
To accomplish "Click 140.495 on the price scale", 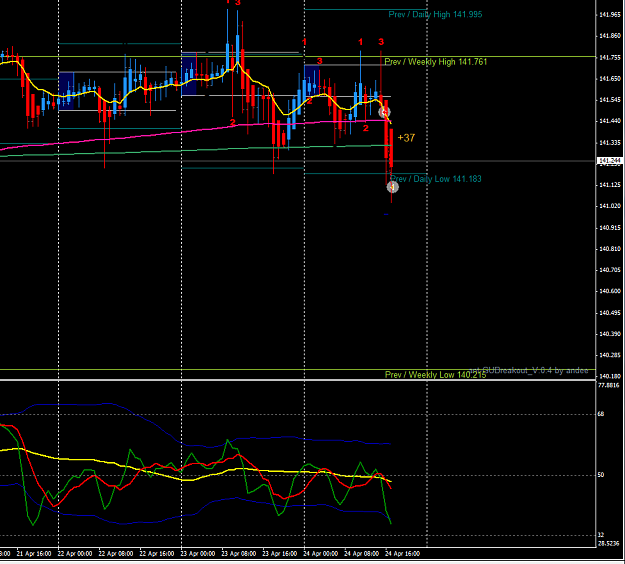I will point(610,312).
